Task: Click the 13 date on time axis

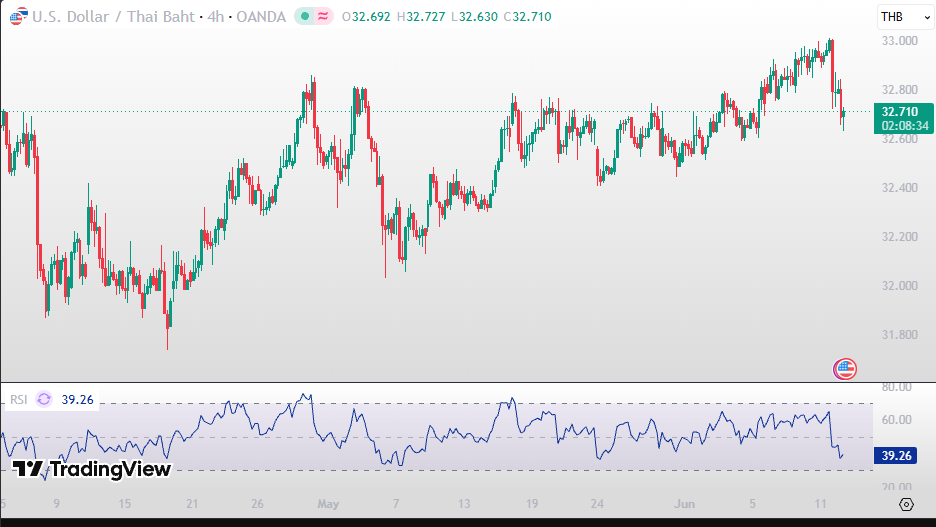Action: [x=464, y=504]
